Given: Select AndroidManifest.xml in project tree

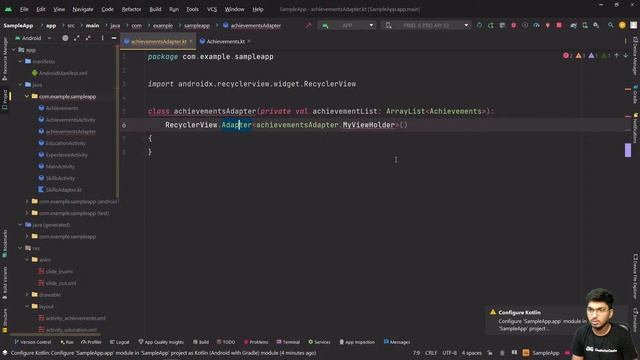Looking at the screenshot, I should (x=60, y=73).
